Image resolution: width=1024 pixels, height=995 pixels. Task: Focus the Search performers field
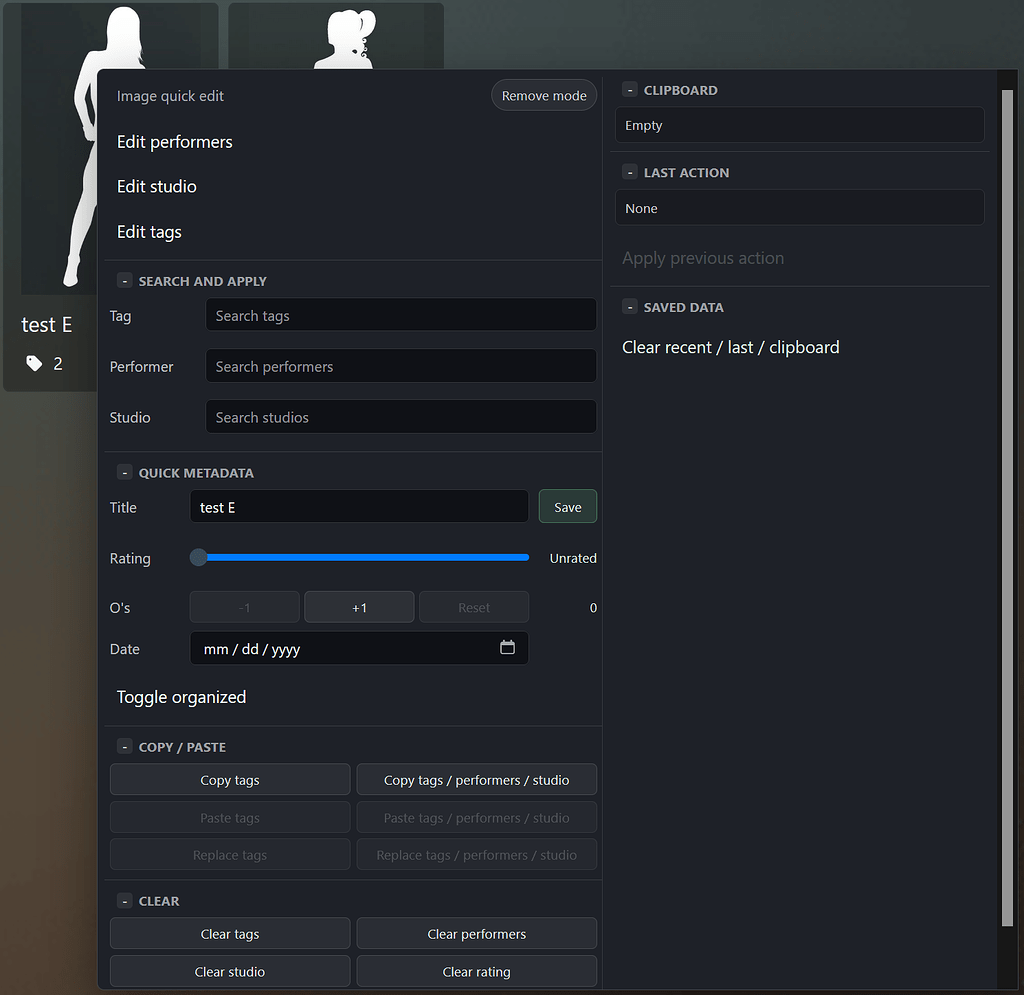(401, 366)
